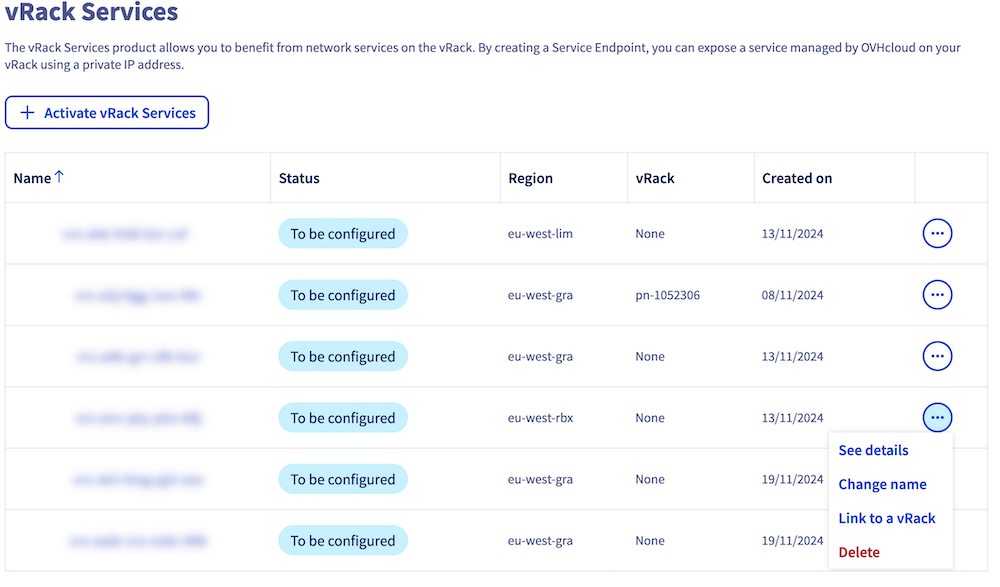Image resolution: width=1000 pixels, height=587 pixels.
Task: Select See details from the actions menu
Action: coord(873,450)
